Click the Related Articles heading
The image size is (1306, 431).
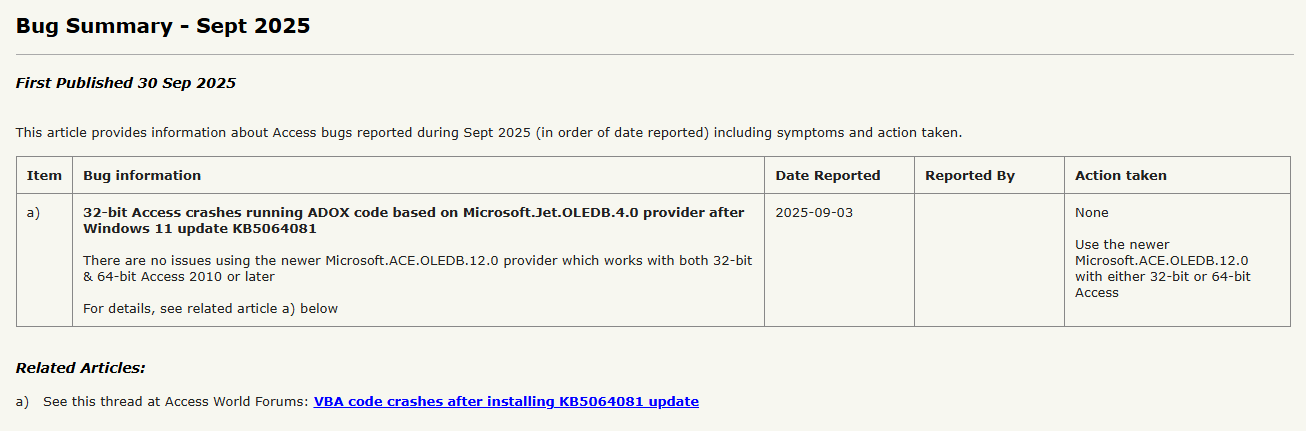pos(81,368)
